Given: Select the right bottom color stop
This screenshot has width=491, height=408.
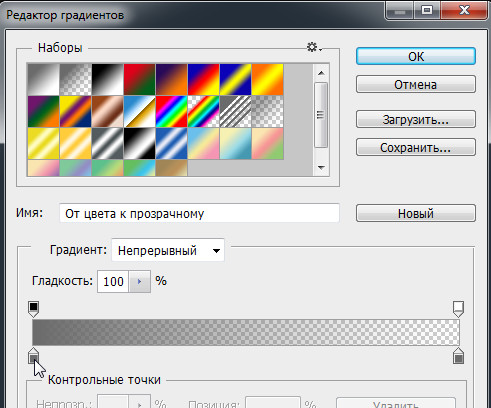Looking at the screenshot, I should [459, 356].
